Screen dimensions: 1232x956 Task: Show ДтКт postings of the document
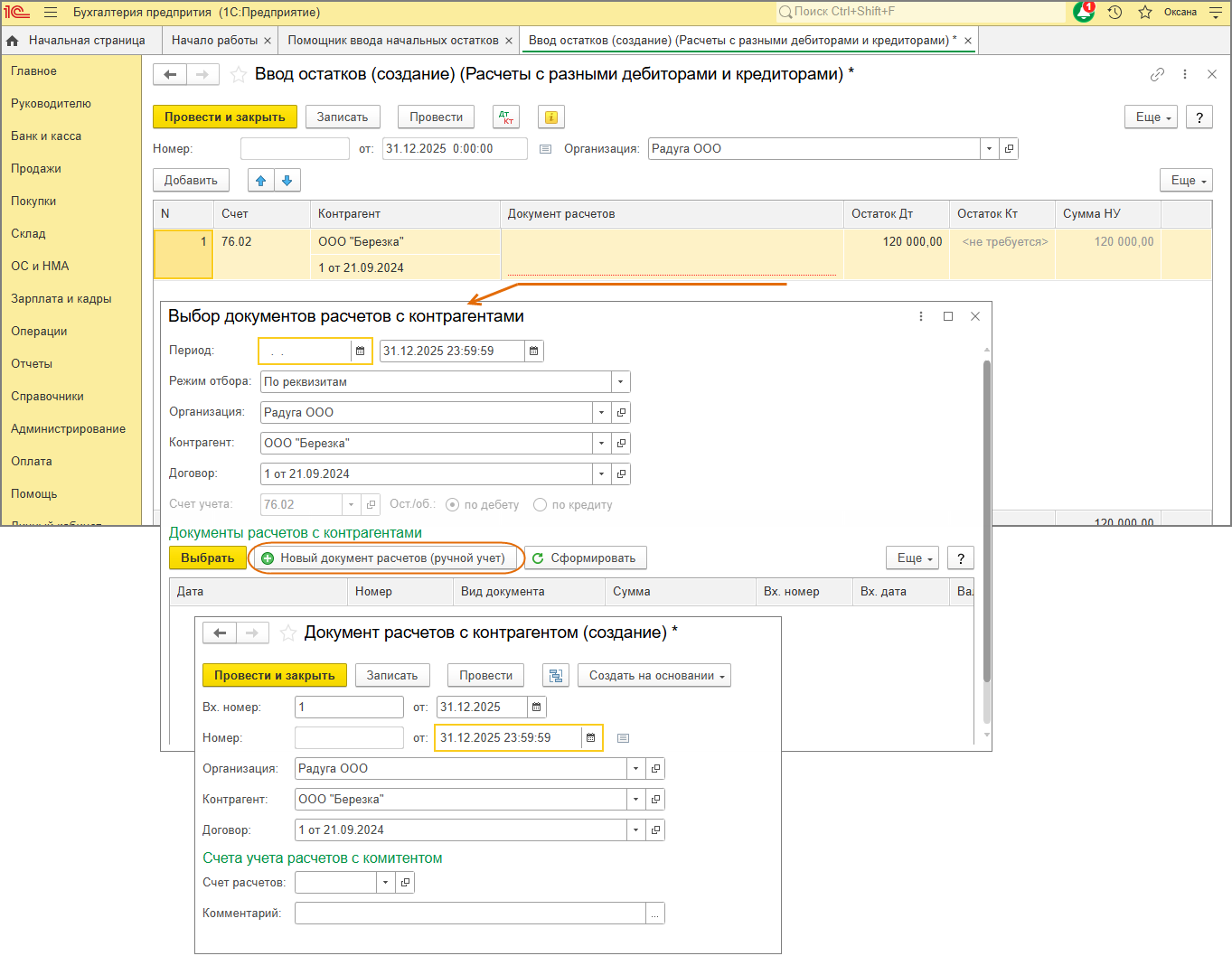tap(506, 117)
